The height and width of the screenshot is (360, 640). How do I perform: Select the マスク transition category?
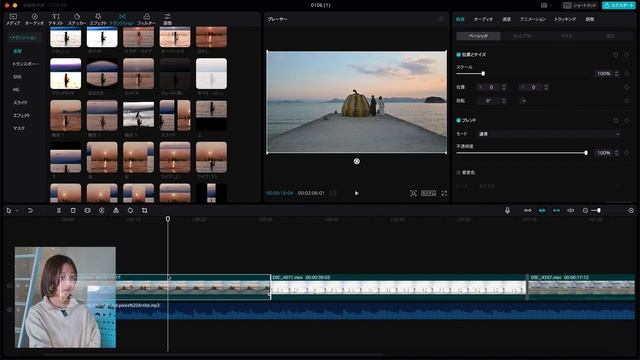click(19, 128)
